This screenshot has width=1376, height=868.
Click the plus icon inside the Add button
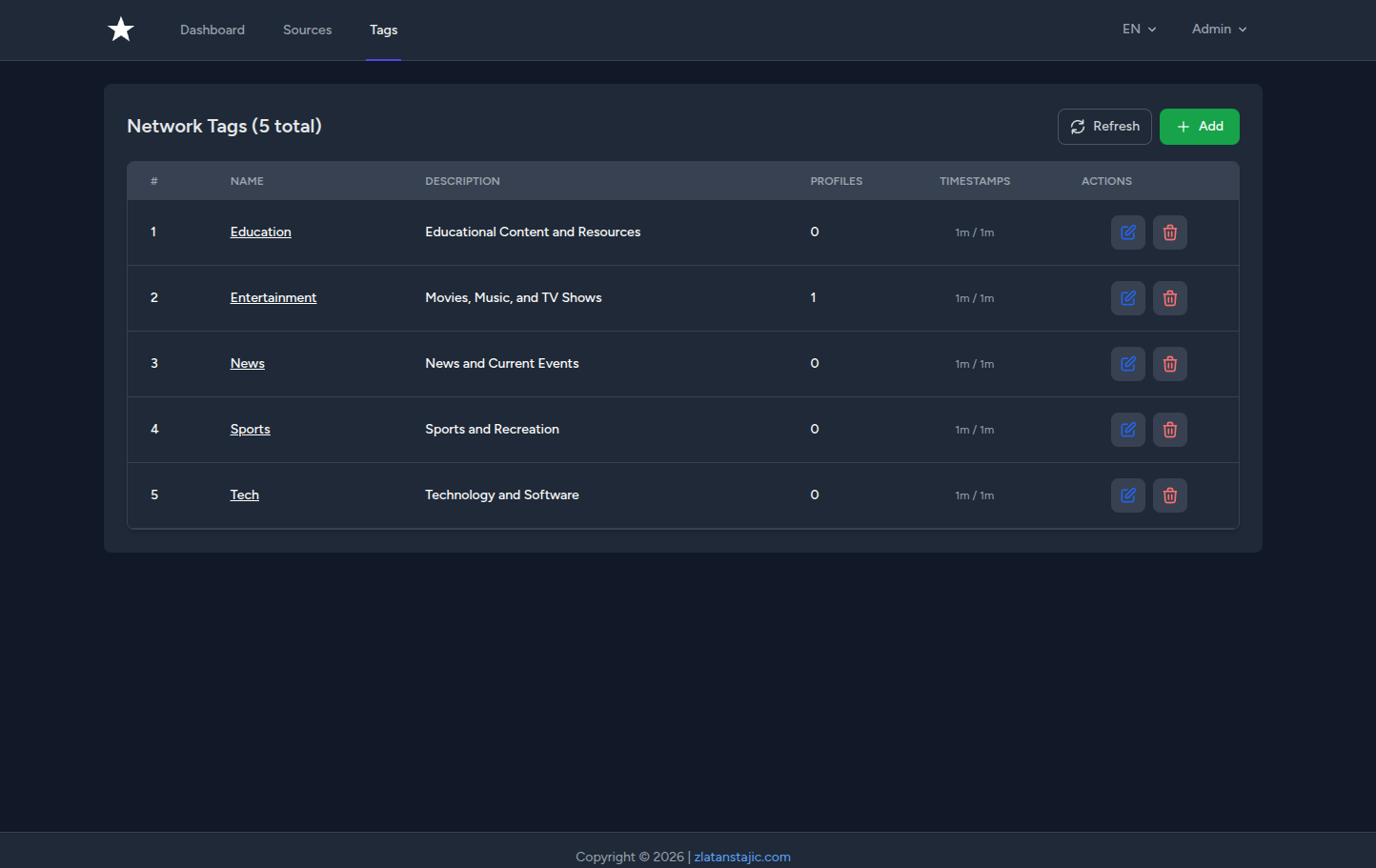tap(1182, 126)
